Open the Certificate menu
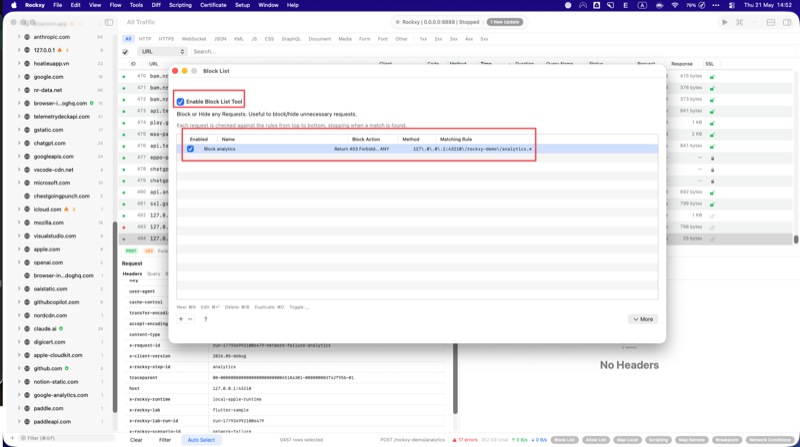The width and height of the screenshot is (800, 447). tap(213, 5)
